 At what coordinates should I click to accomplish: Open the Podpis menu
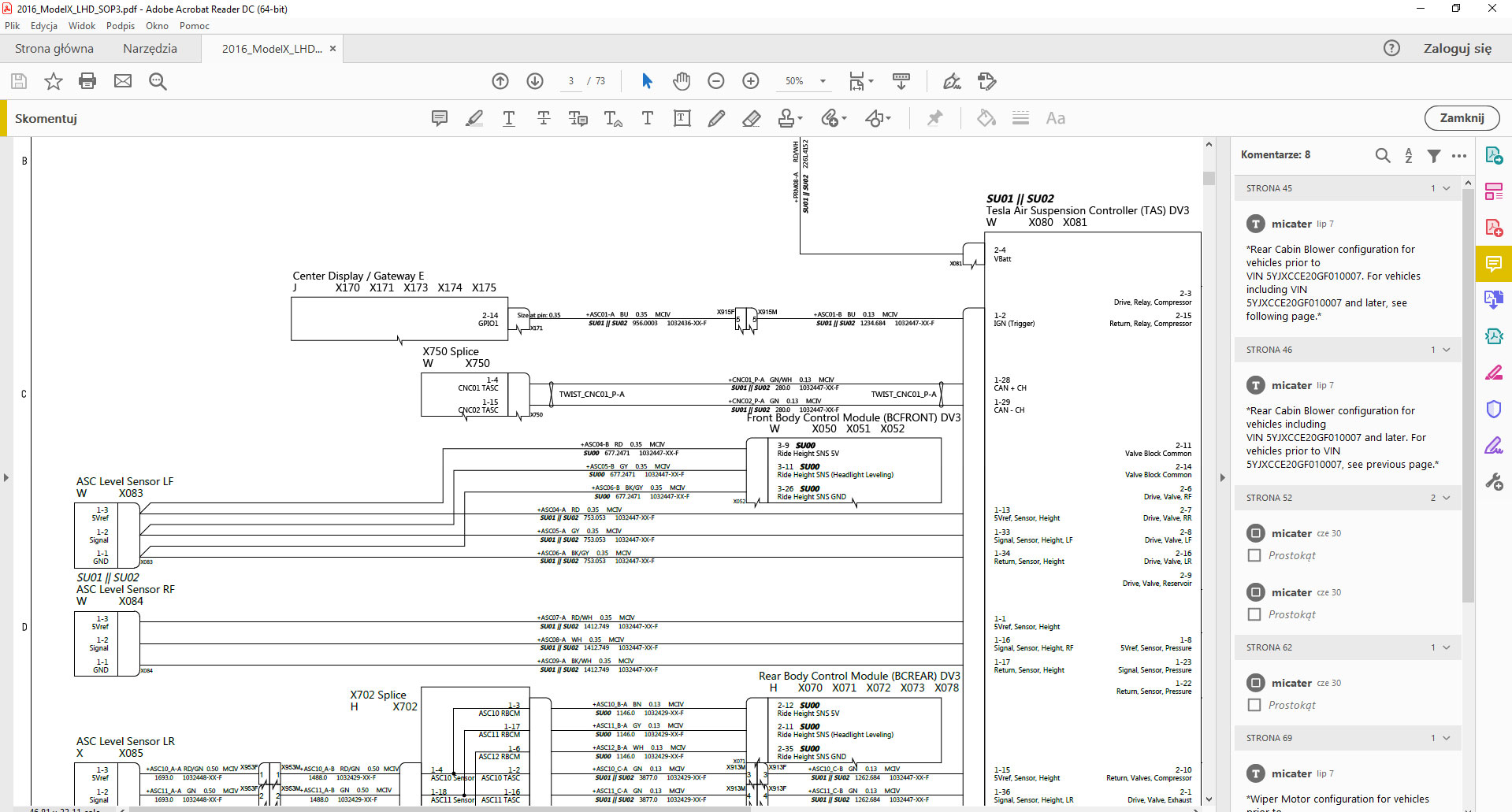(x=121, y=26)
